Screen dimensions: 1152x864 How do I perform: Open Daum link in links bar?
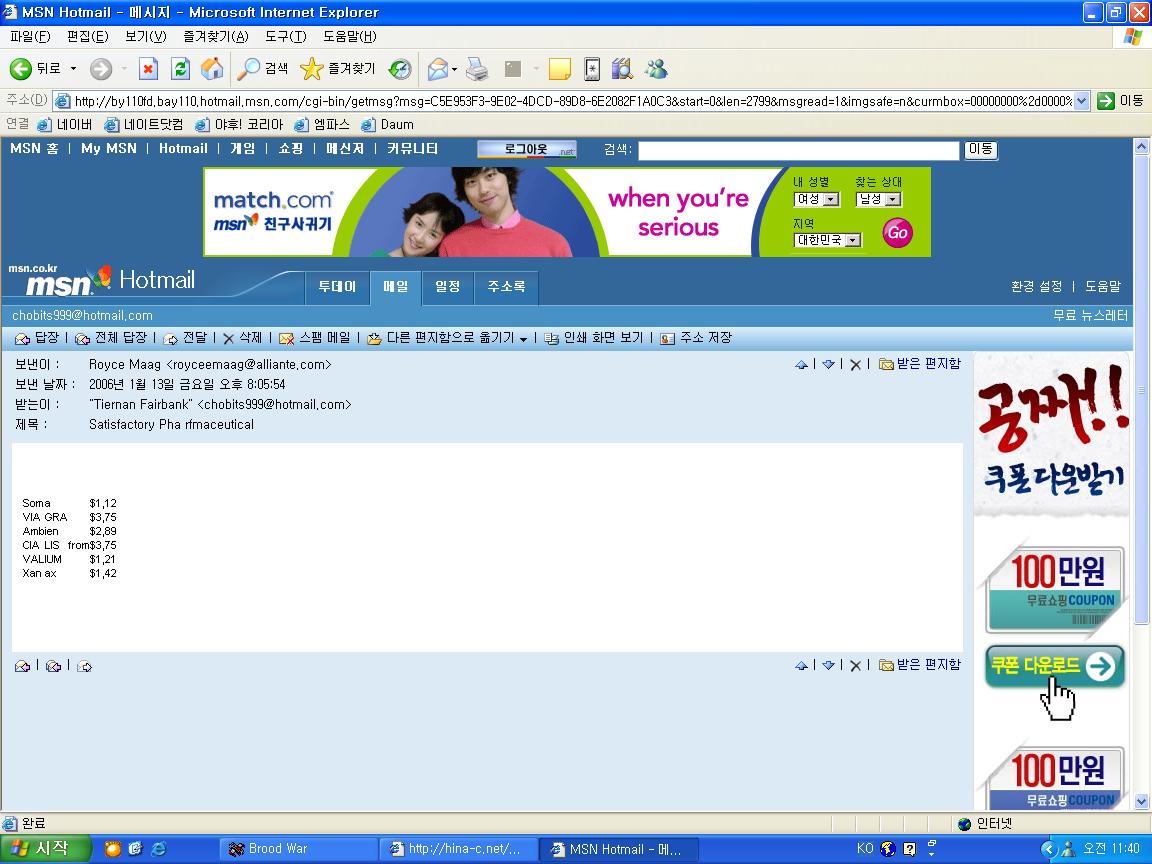click(388, 125)
